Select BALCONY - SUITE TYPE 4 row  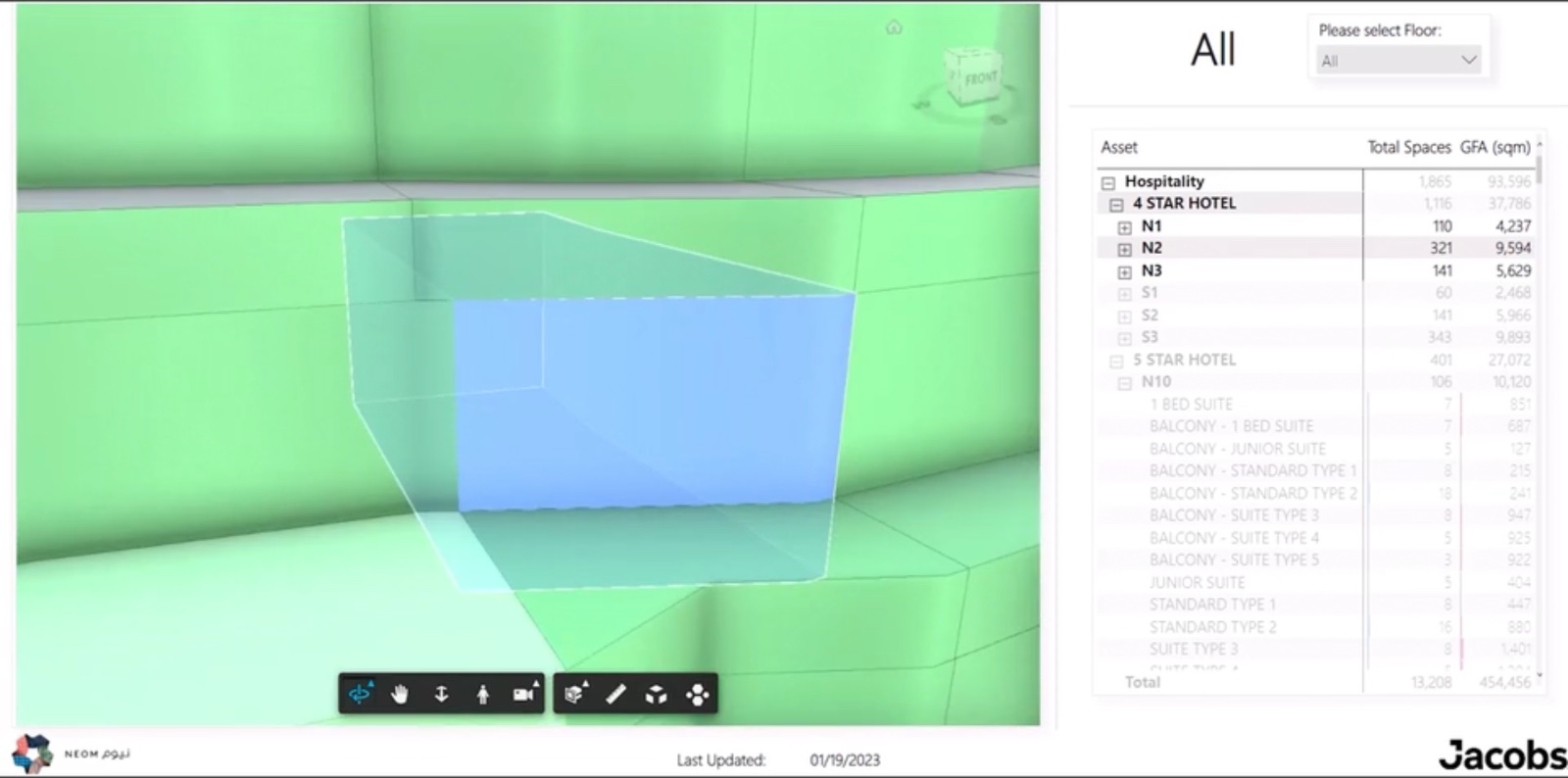[x=1234, y=538]
